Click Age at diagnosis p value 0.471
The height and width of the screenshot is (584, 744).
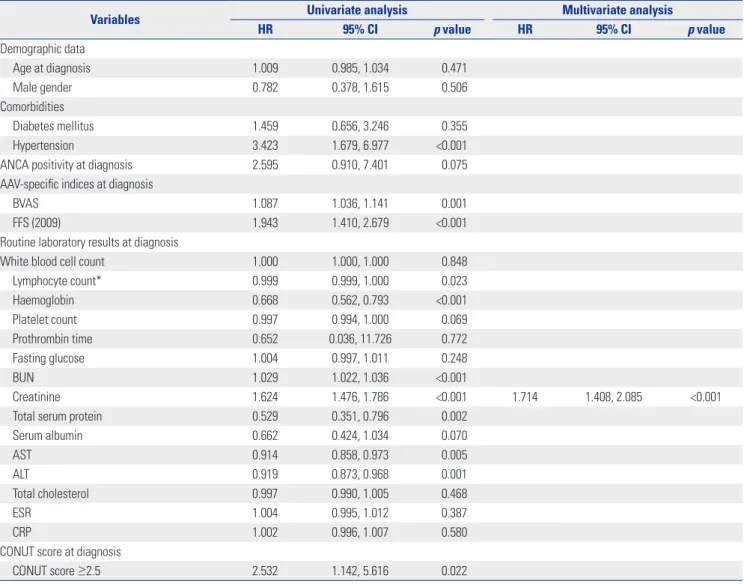[454, 68]
